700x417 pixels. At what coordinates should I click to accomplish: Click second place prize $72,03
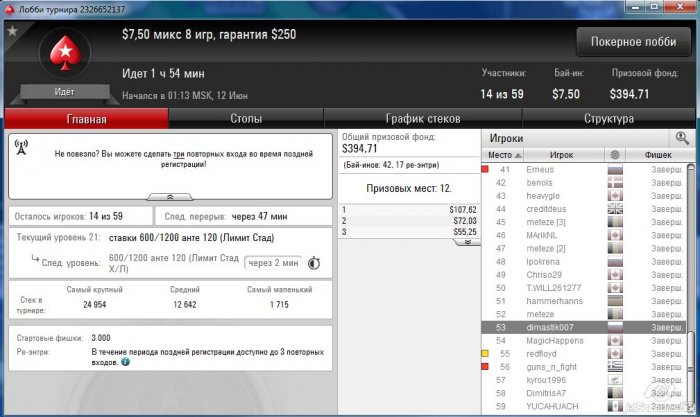pos(465,221)
